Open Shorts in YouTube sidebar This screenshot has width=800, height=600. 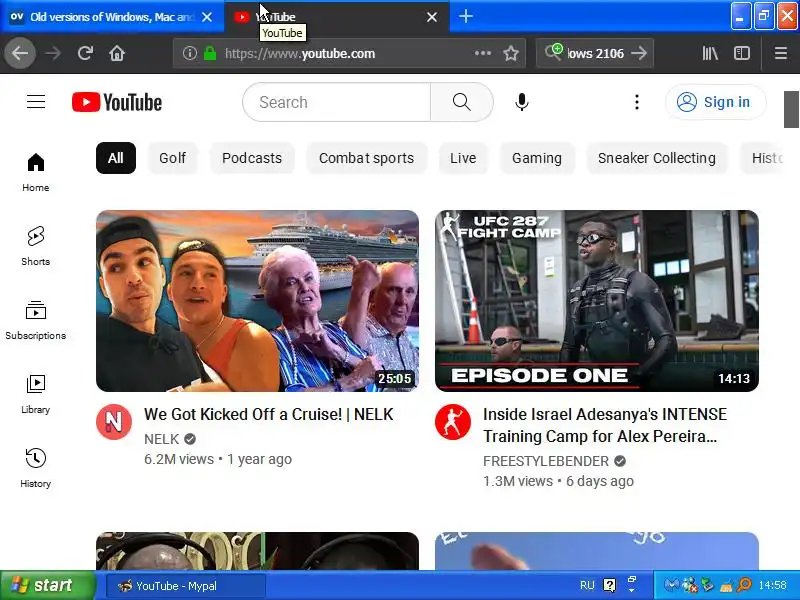tap(36, 246)
